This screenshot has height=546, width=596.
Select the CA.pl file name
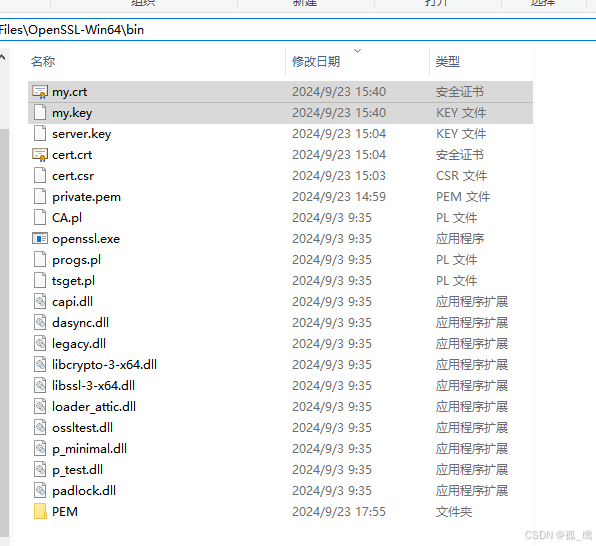(67, 218)
